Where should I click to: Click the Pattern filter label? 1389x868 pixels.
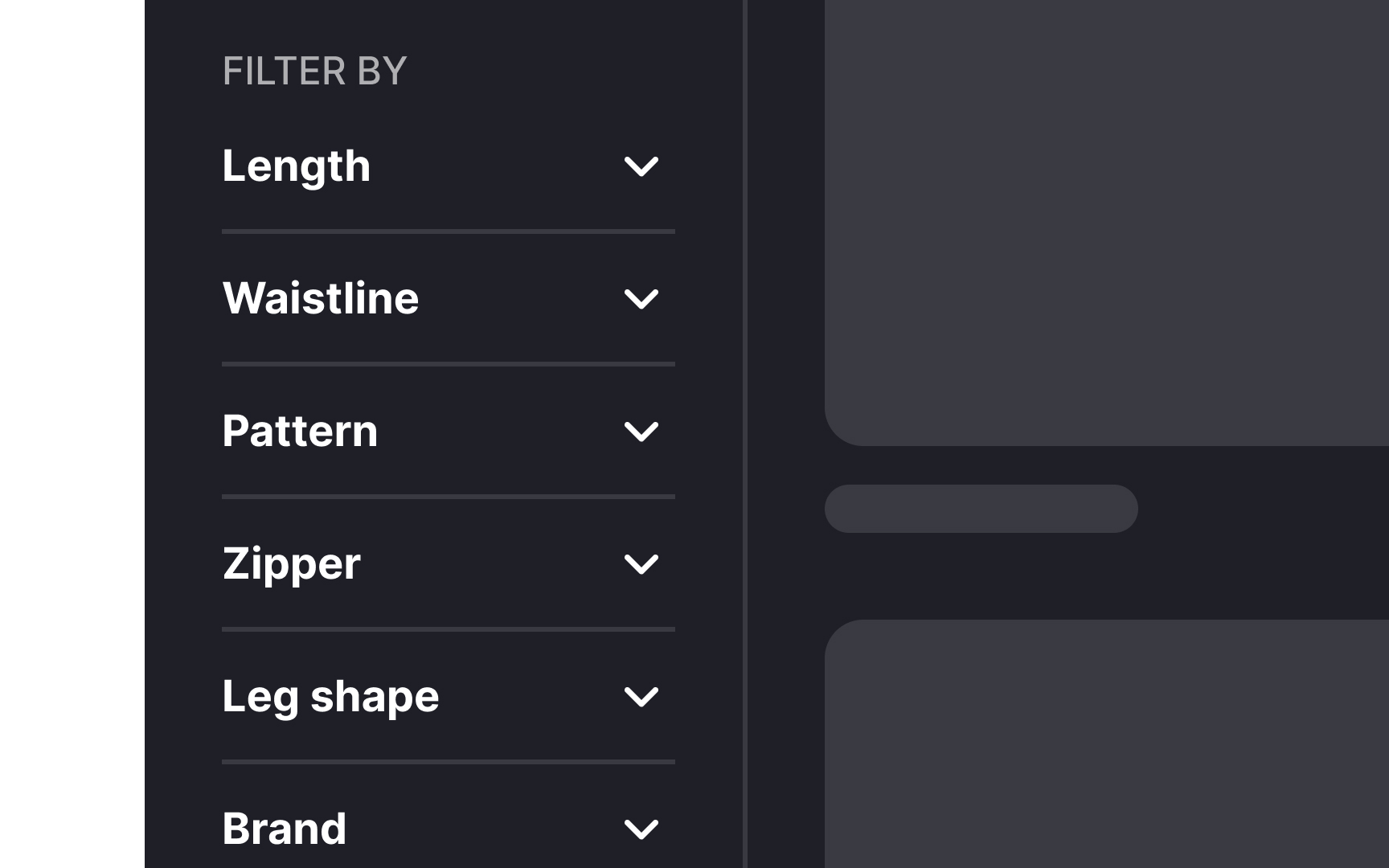click(300, 432)
